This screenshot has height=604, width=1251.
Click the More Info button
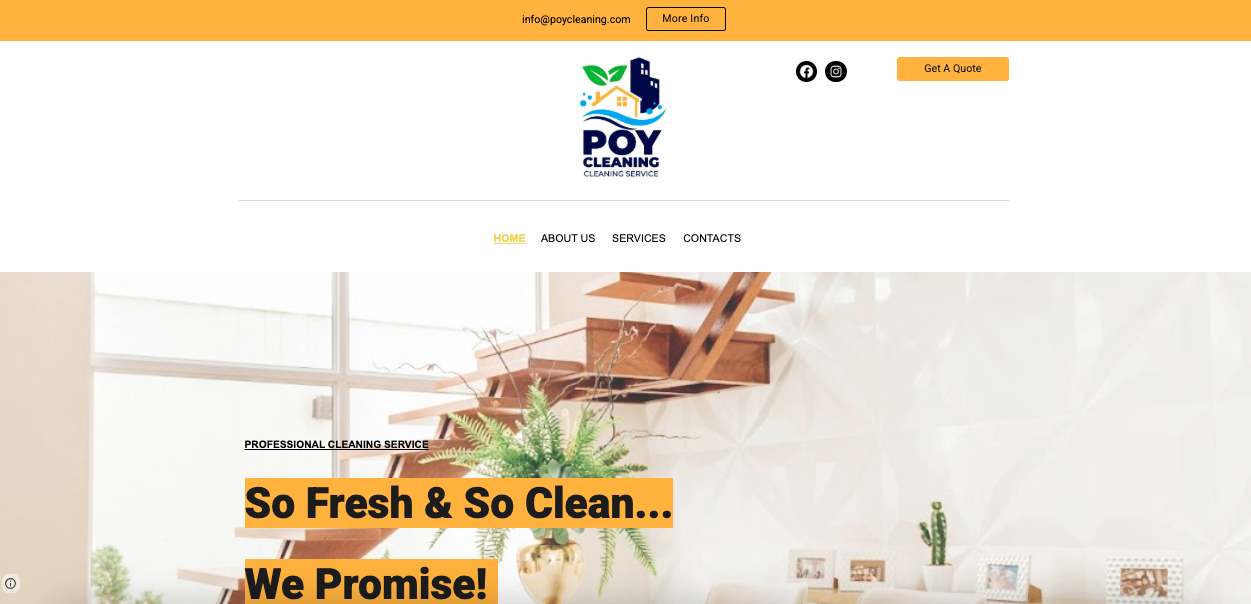pyautogui.click(x=686, y=19)
